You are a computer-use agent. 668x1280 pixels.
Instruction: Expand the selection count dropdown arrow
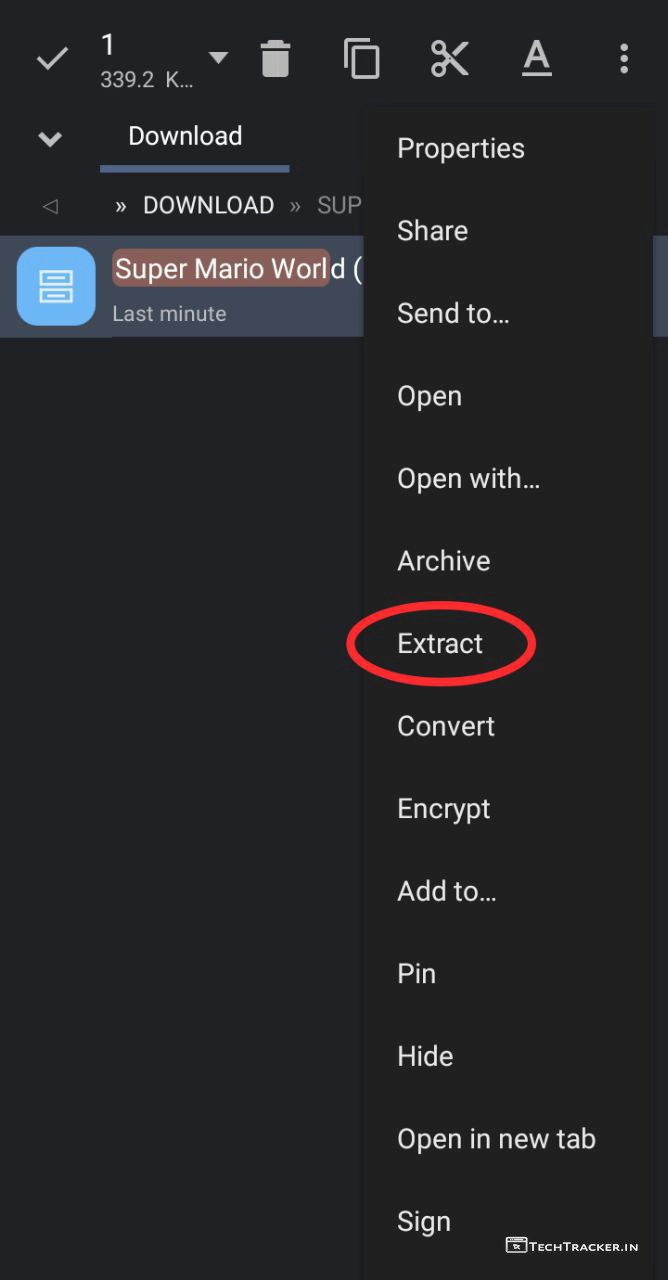click(x=218, y=58)
